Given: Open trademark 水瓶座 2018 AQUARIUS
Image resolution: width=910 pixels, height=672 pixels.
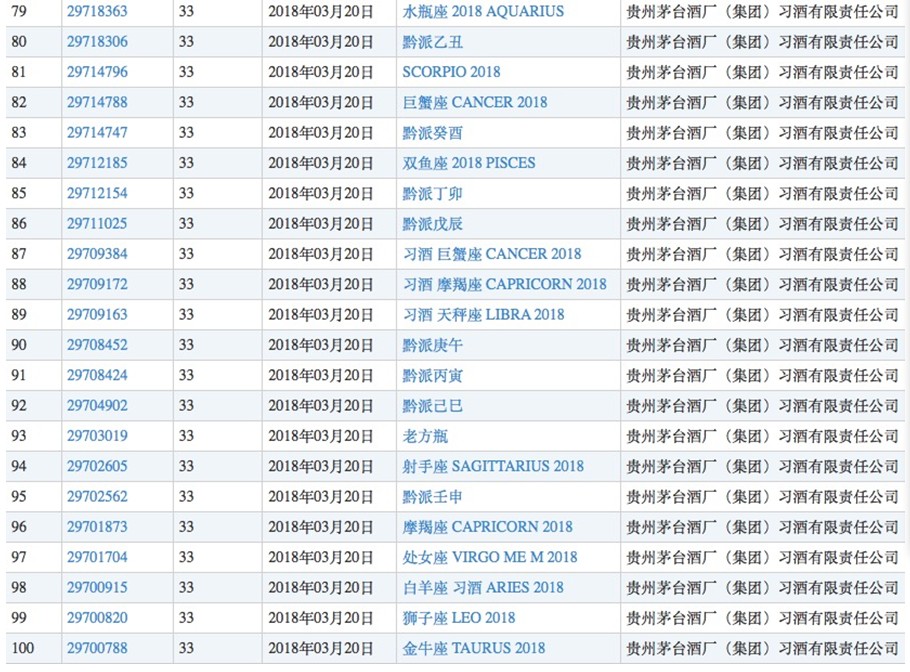Looking at the screenshot, I should tap(483, 11).
